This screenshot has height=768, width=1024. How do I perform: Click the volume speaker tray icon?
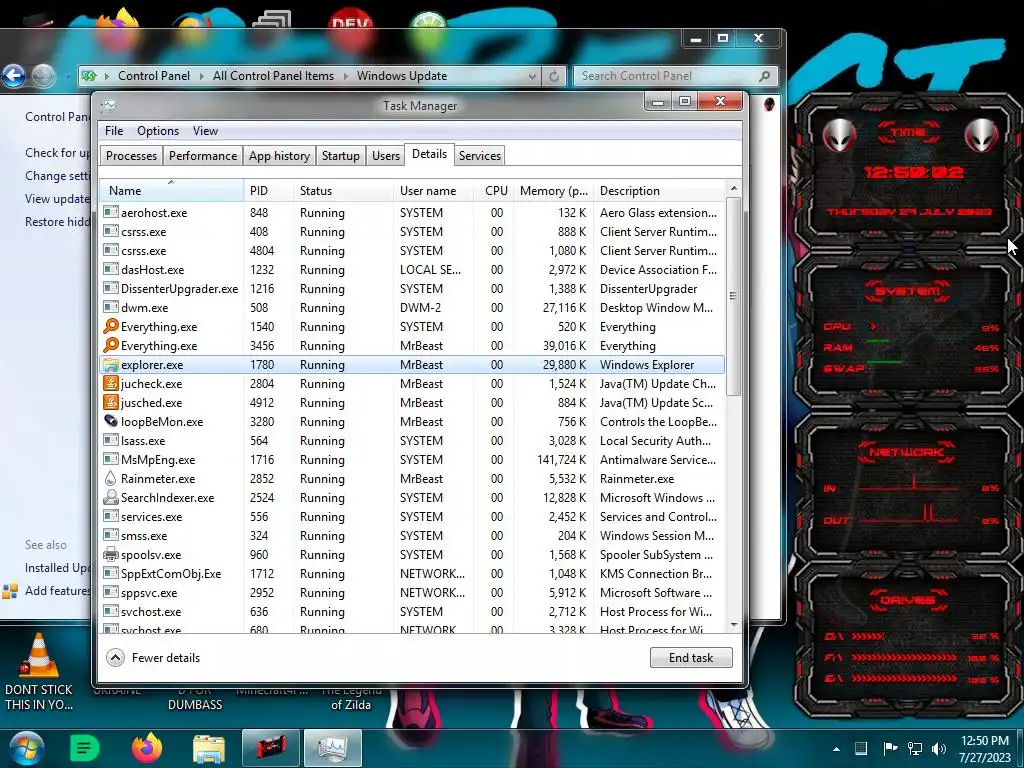click(938, 748)
